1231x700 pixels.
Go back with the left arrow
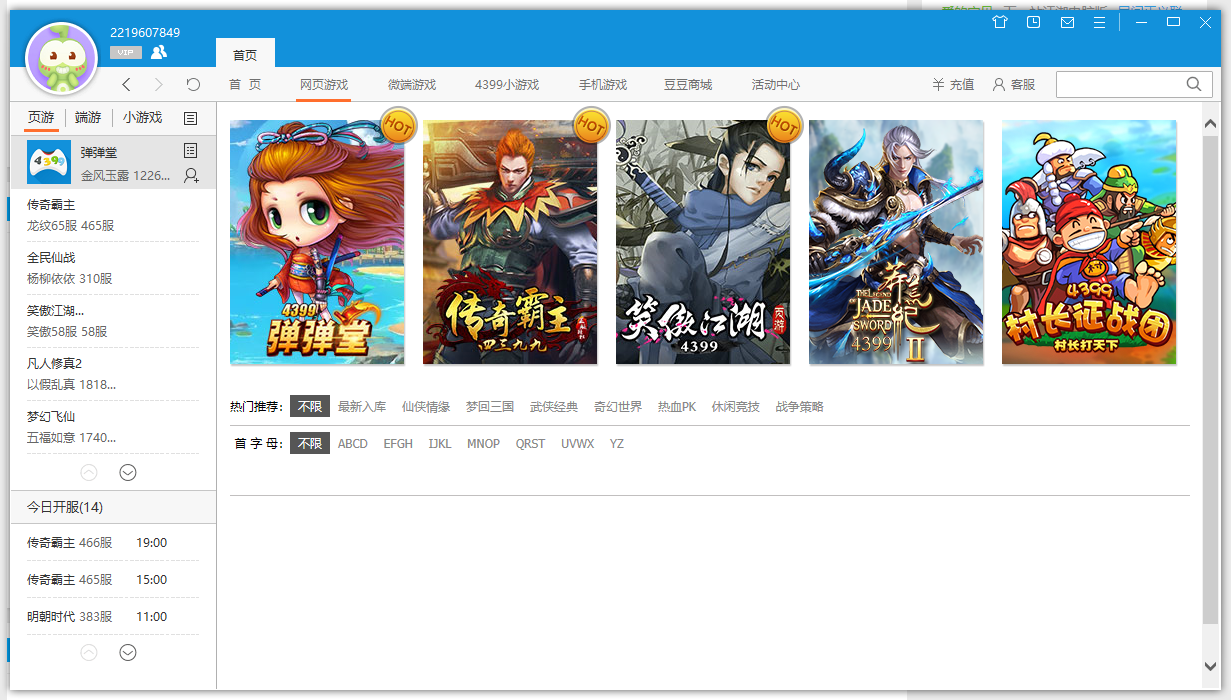(x=127, y=85)
